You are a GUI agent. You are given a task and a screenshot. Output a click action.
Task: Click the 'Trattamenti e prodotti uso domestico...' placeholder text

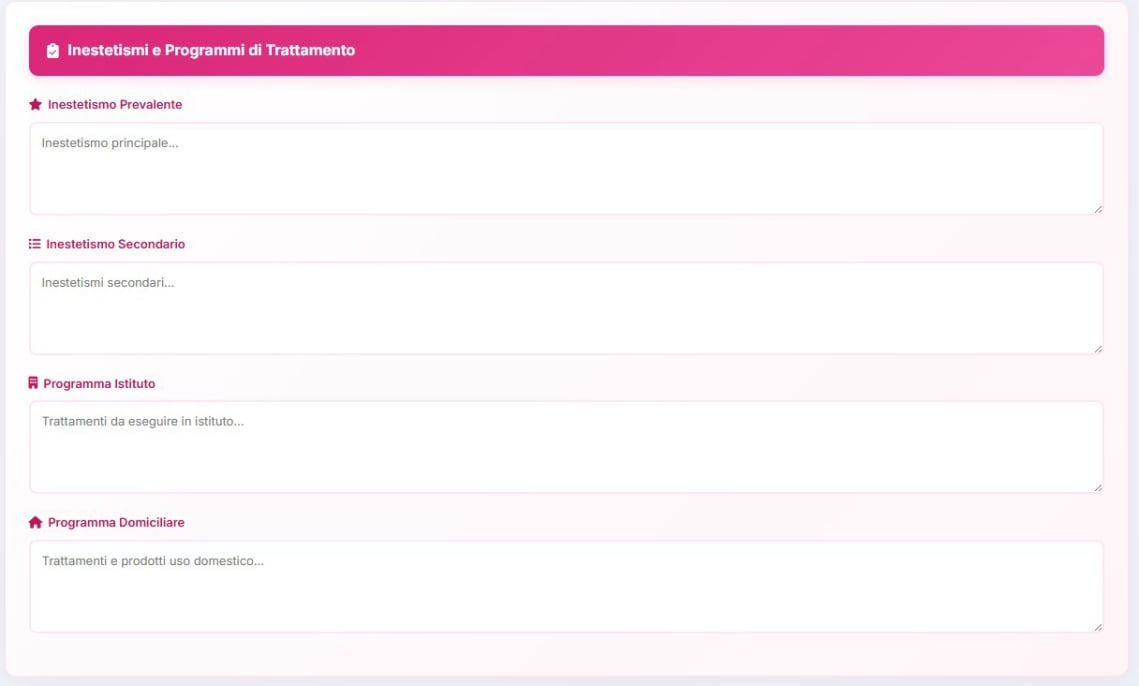(x=153, y=561)
